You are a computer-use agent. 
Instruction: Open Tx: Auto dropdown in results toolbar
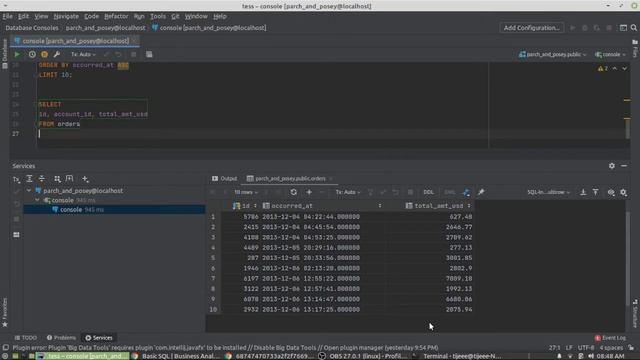click(x=348, y=192)
